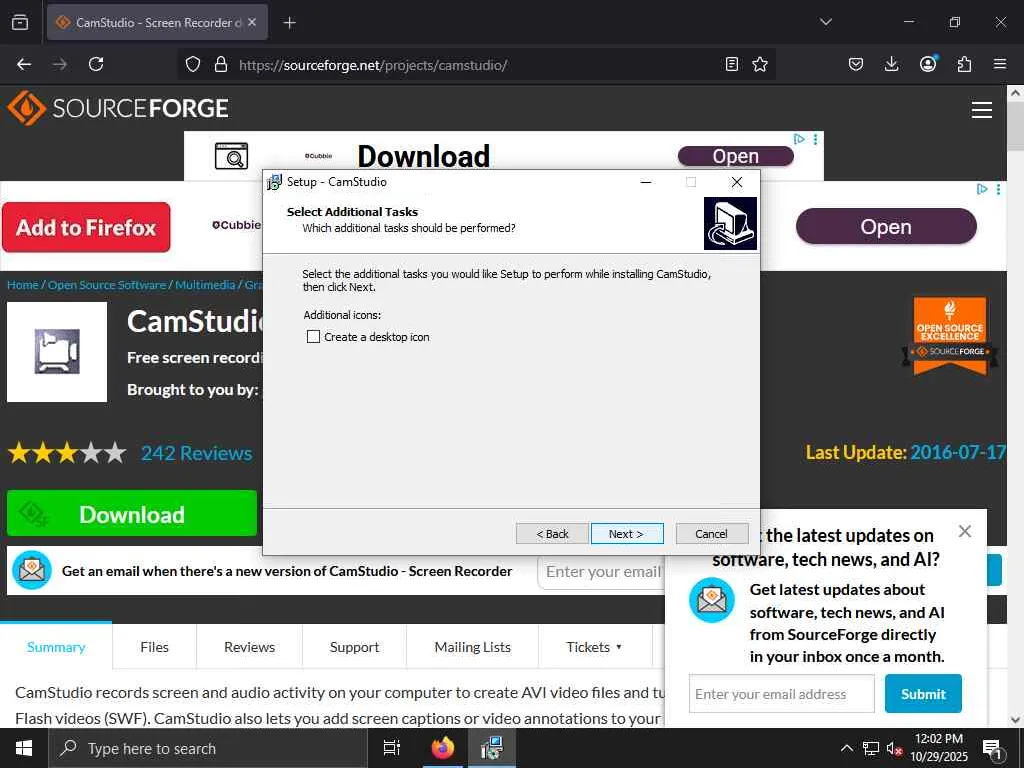Click the Firefox forward arrow
The width and height of the screenshot is (1024, 768).
[60, 64]
